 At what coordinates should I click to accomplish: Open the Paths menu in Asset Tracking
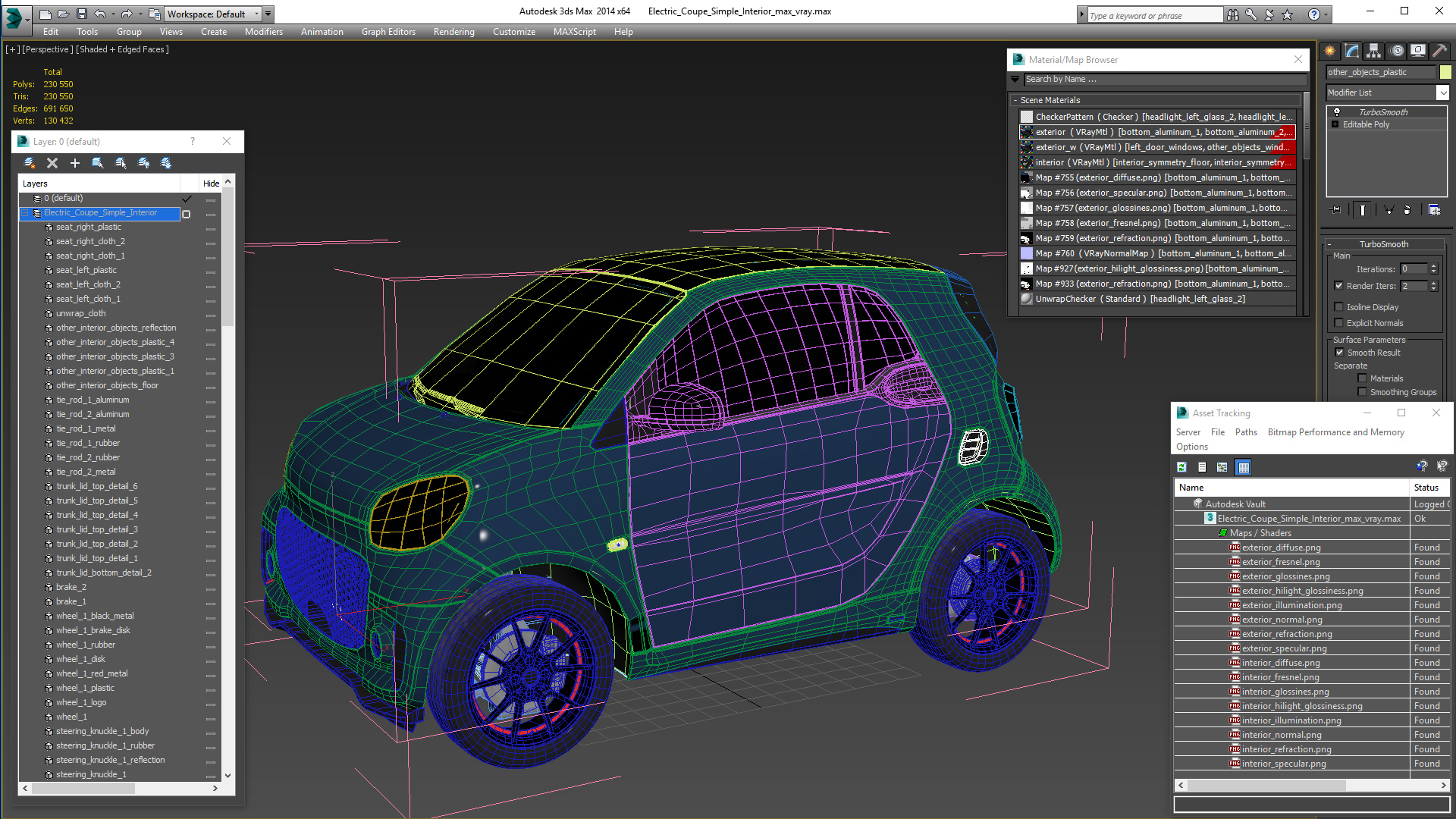point(1245,432)
